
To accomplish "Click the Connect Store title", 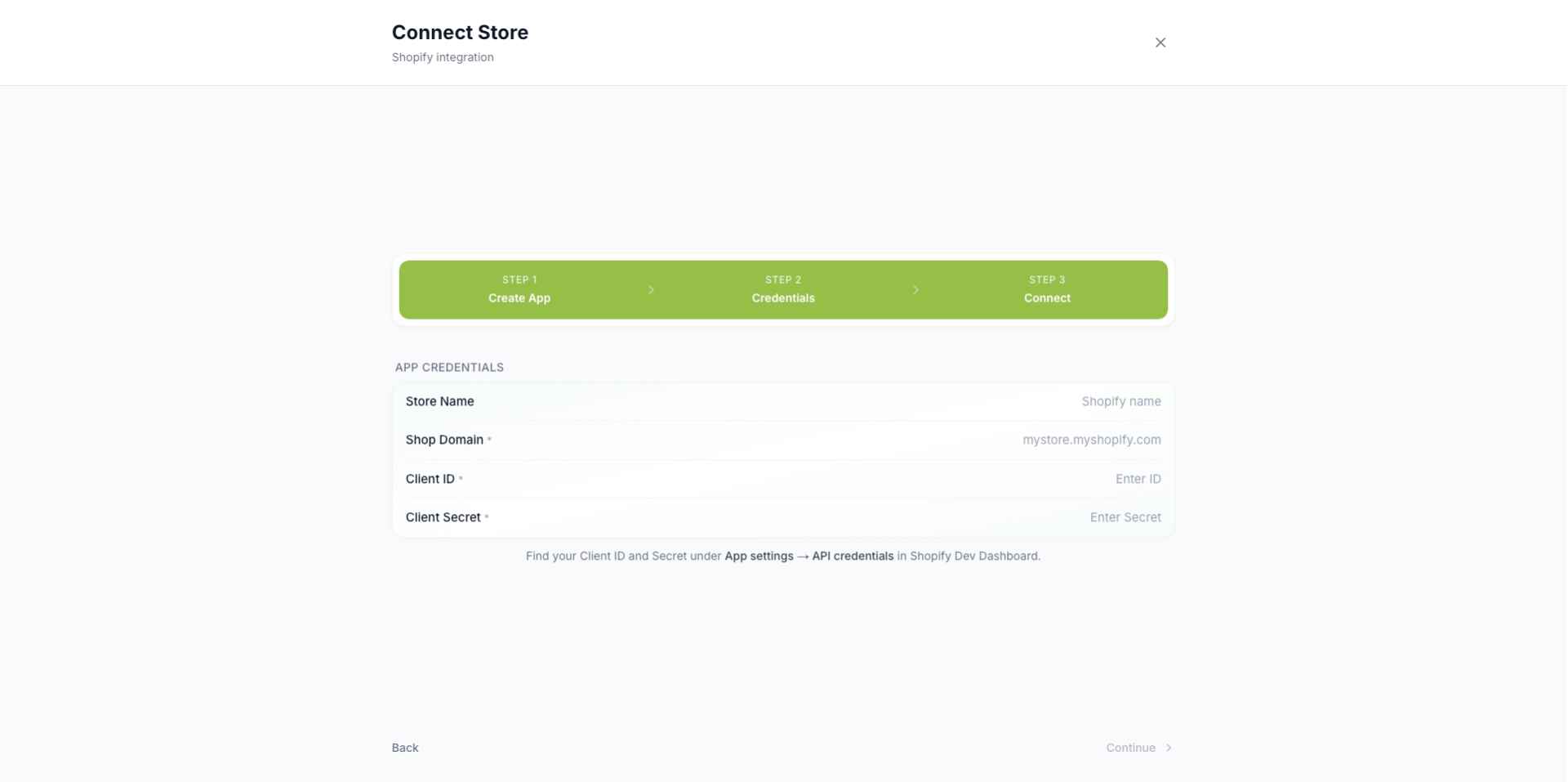I will 460,32.
